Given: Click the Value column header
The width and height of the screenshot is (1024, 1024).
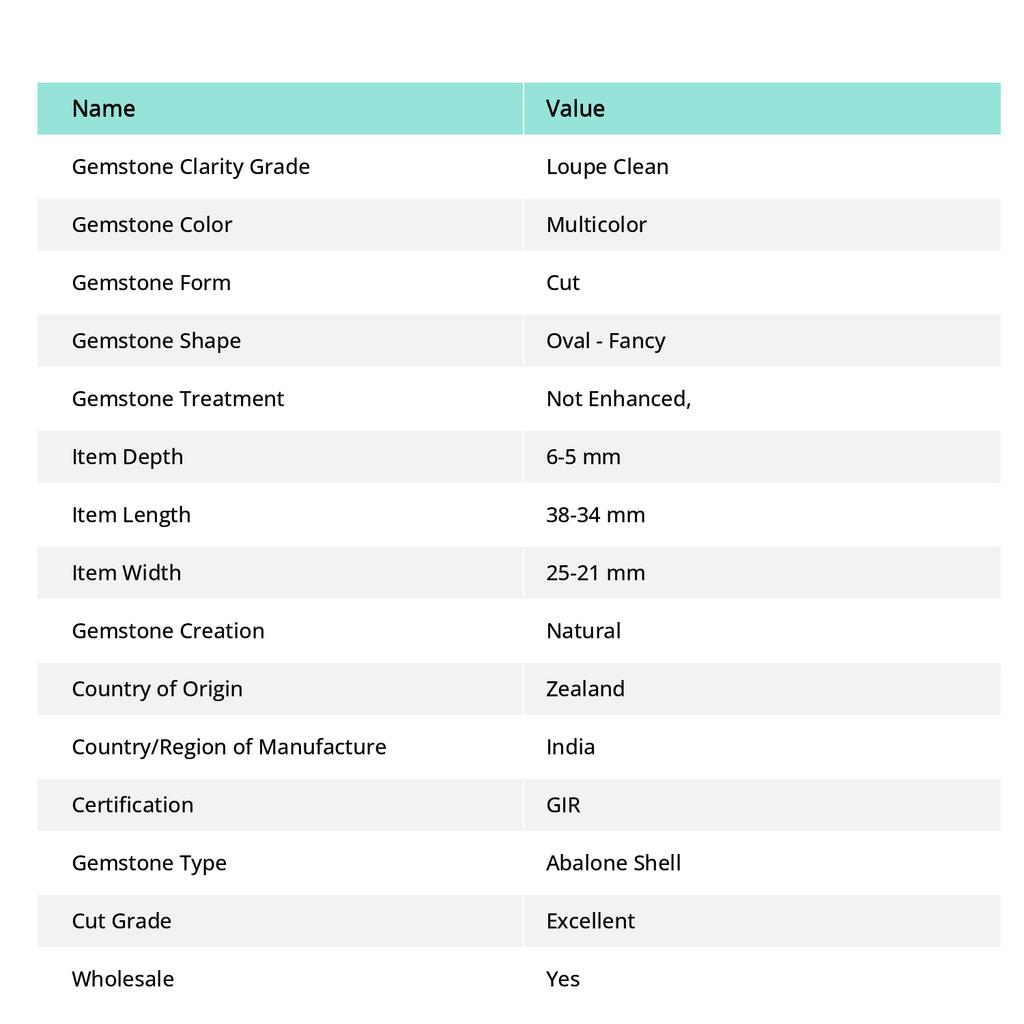Looking at the screenshot, I should [575, 108].
